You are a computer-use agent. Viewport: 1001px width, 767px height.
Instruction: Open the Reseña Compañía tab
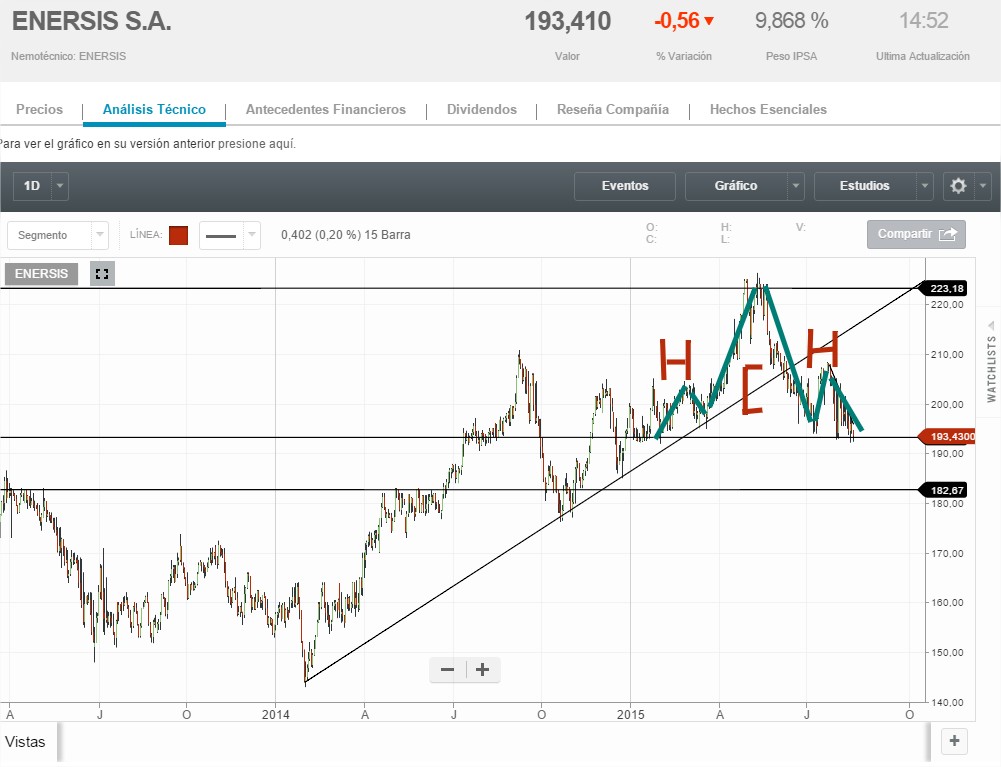[613, 109]
